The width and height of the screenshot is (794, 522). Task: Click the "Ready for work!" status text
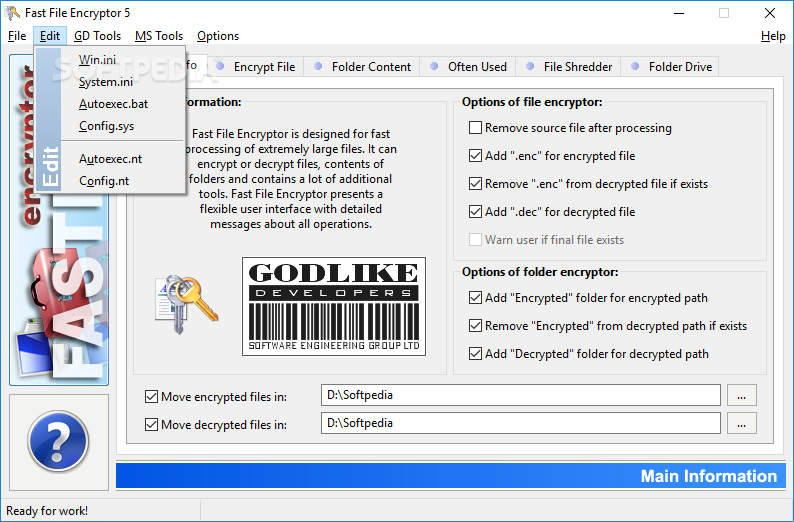(x=47, y=511)
